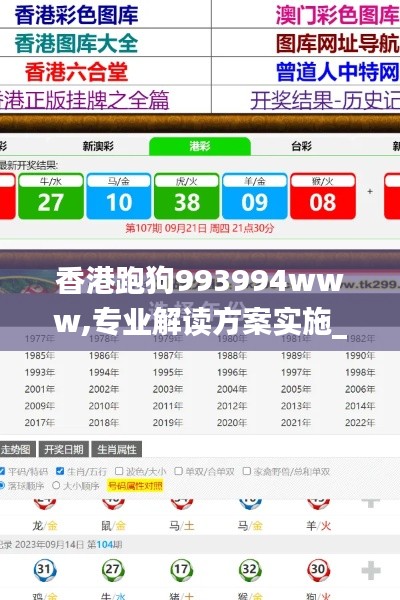Toggle the 生肖/五行 checkbox

60,471
